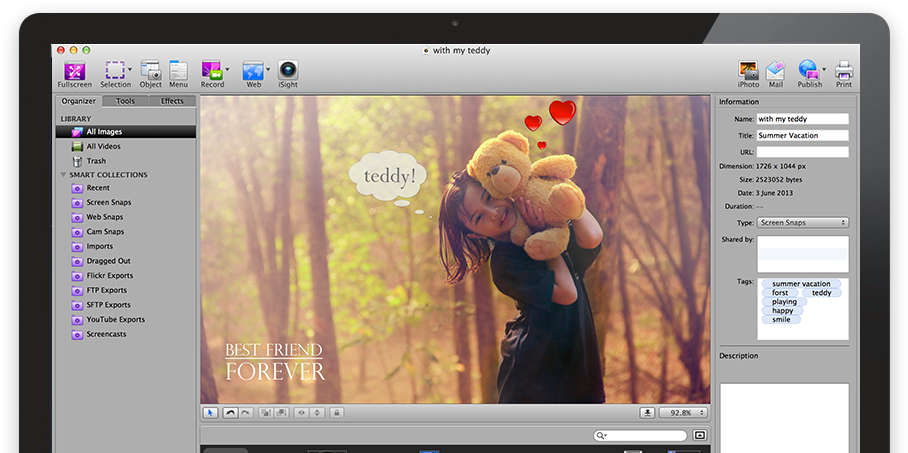Viewport: 908px width, 453px height.
Task: Select the 'playing' tag
Action: (784, 302)
